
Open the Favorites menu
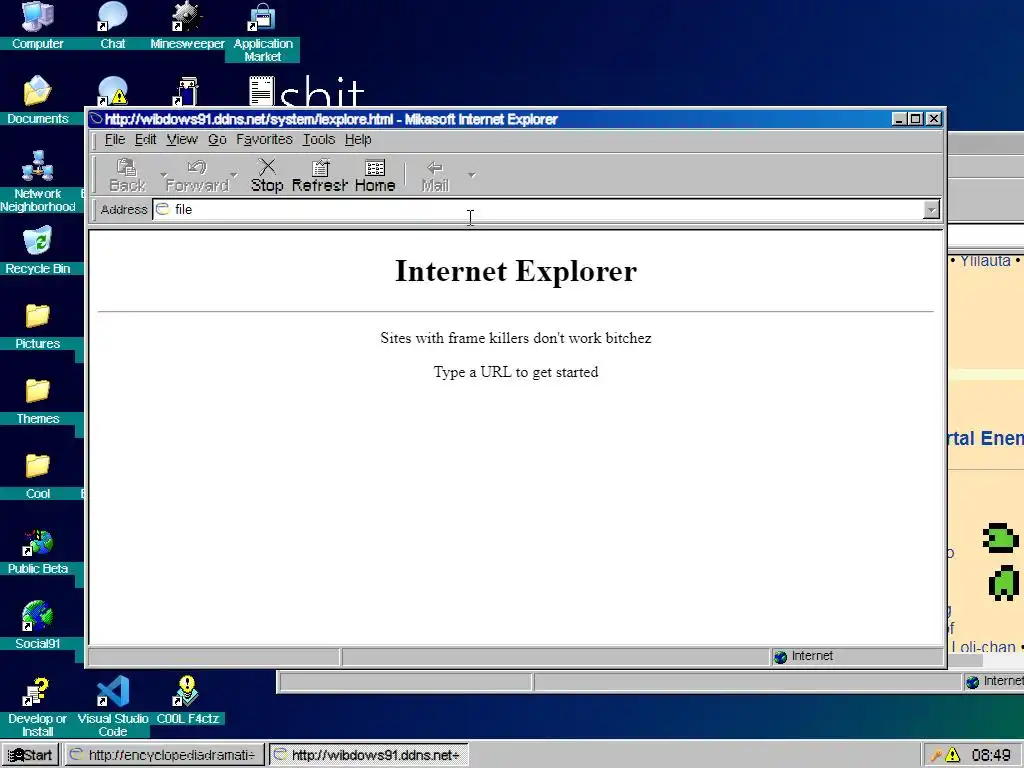pyautogui.click(x=264, y=139)
